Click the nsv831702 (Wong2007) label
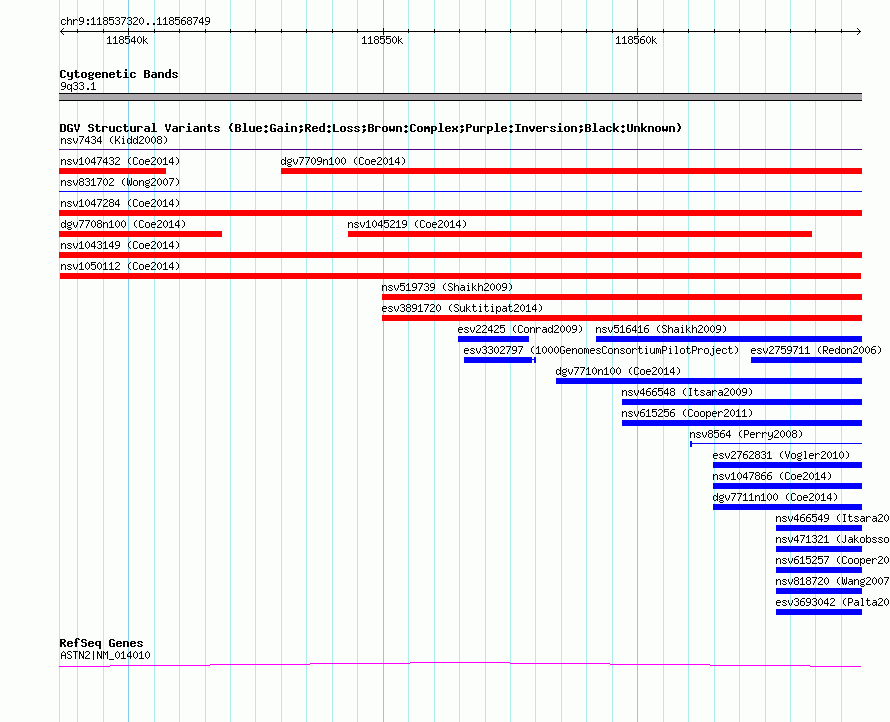The image size is (890, 722). (x=120, y=182)
